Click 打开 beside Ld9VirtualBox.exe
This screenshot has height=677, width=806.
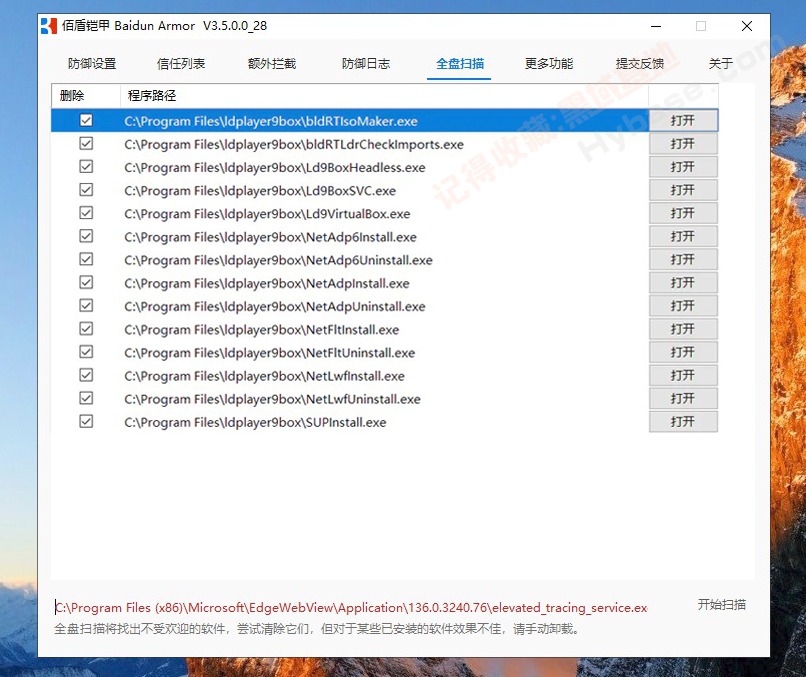(x=683, y=213)
